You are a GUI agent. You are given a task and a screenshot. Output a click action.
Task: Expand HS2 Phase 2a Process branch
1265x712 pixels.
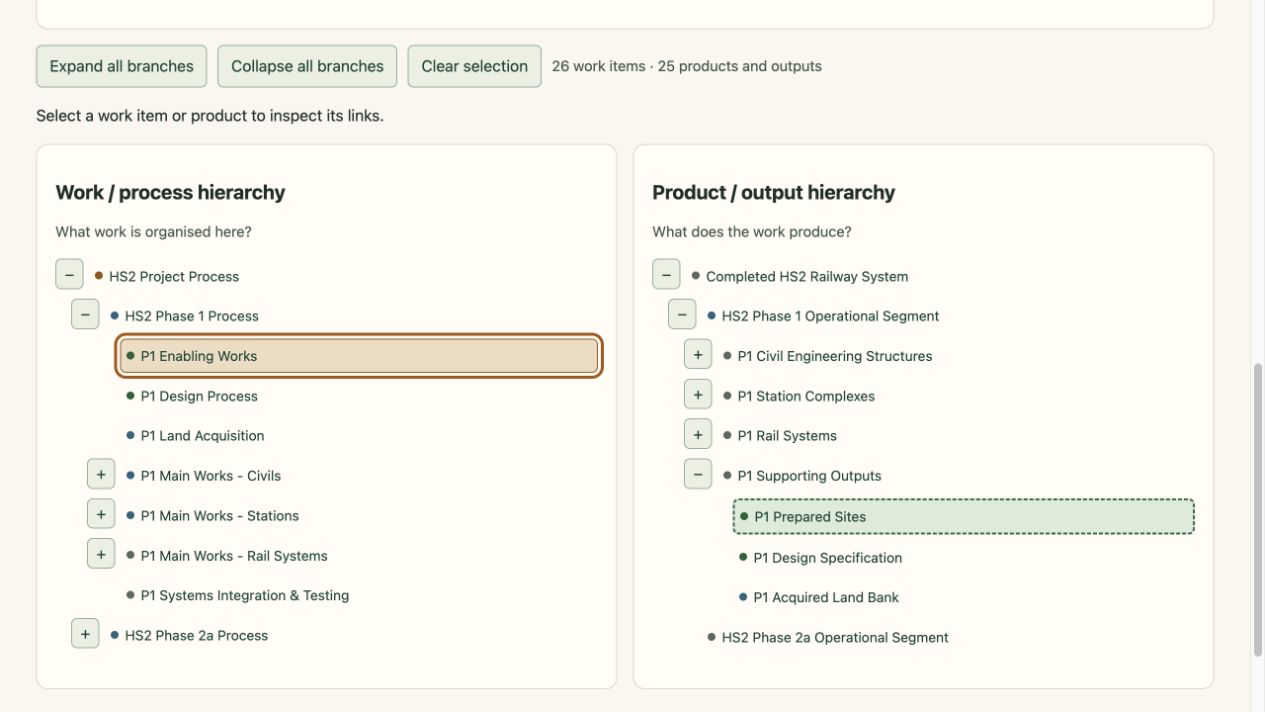85,634
